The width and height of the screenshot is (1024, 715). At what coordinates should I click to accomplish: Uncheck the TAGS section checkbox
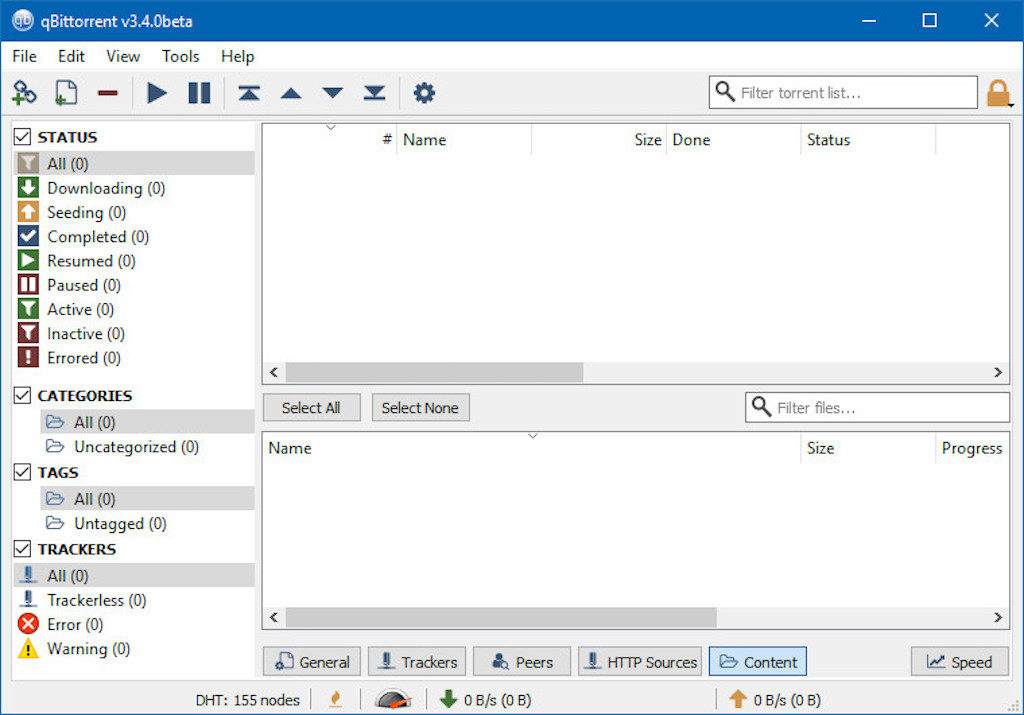click(x=22, y=471)
